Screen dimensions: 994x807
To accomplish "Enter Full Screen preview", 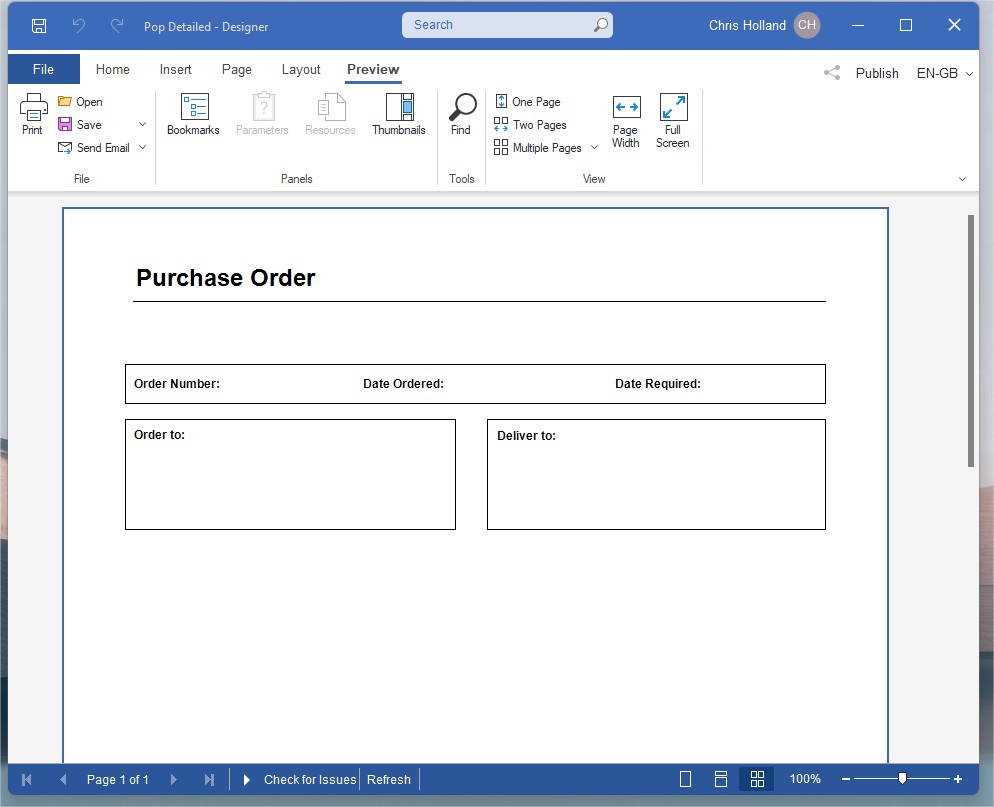I will pyautogui.click(x=673, y=122).
